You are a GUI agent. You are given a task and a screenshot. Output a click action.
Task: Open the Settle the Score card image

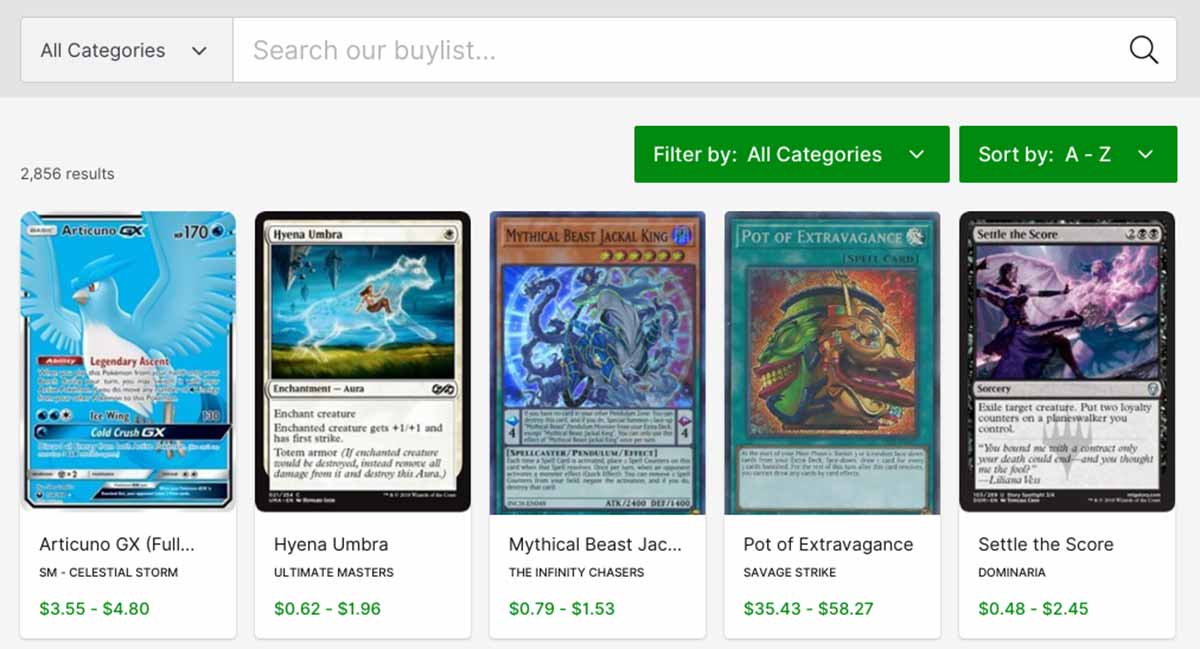click(x=1067, y=362)
